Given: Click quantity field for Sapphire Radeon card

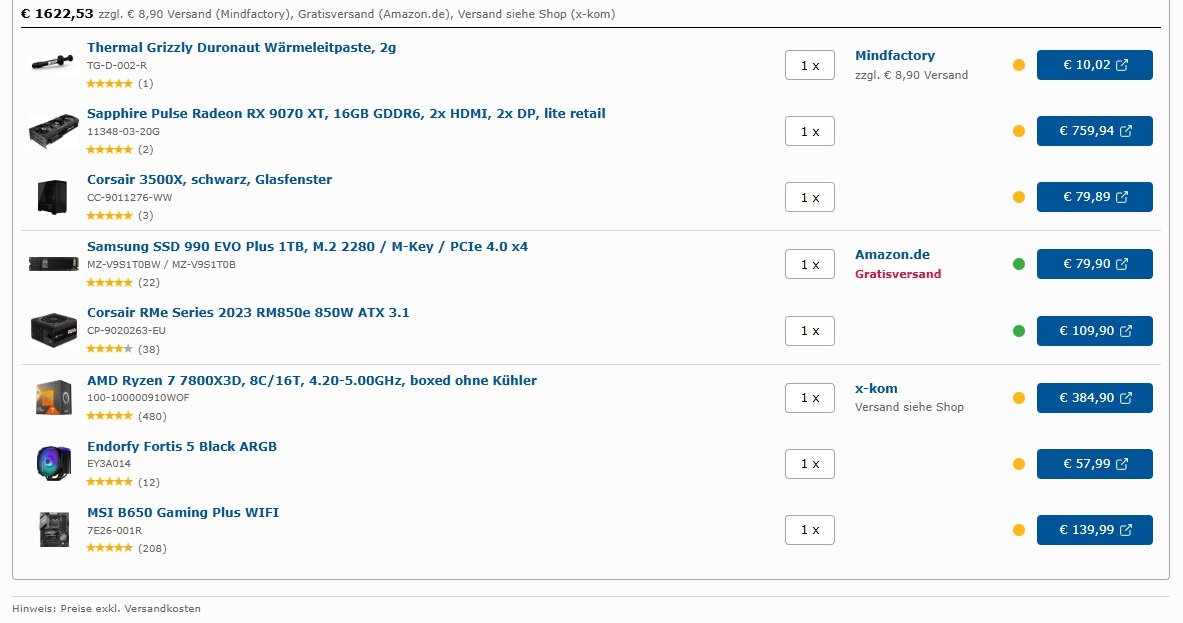Looking at the screenshot, I should [x=810, y=131].
